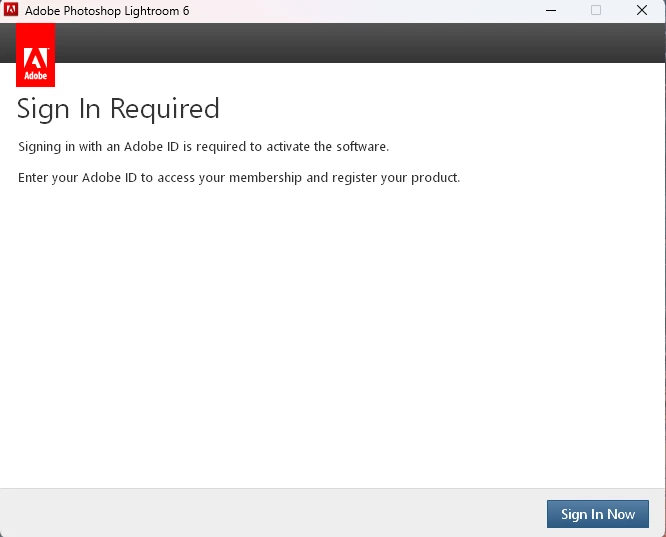Click text "Signing in with an Adobe ID is required"
Image resolution: width=666 pixels, height=537 pixels.
133,147
